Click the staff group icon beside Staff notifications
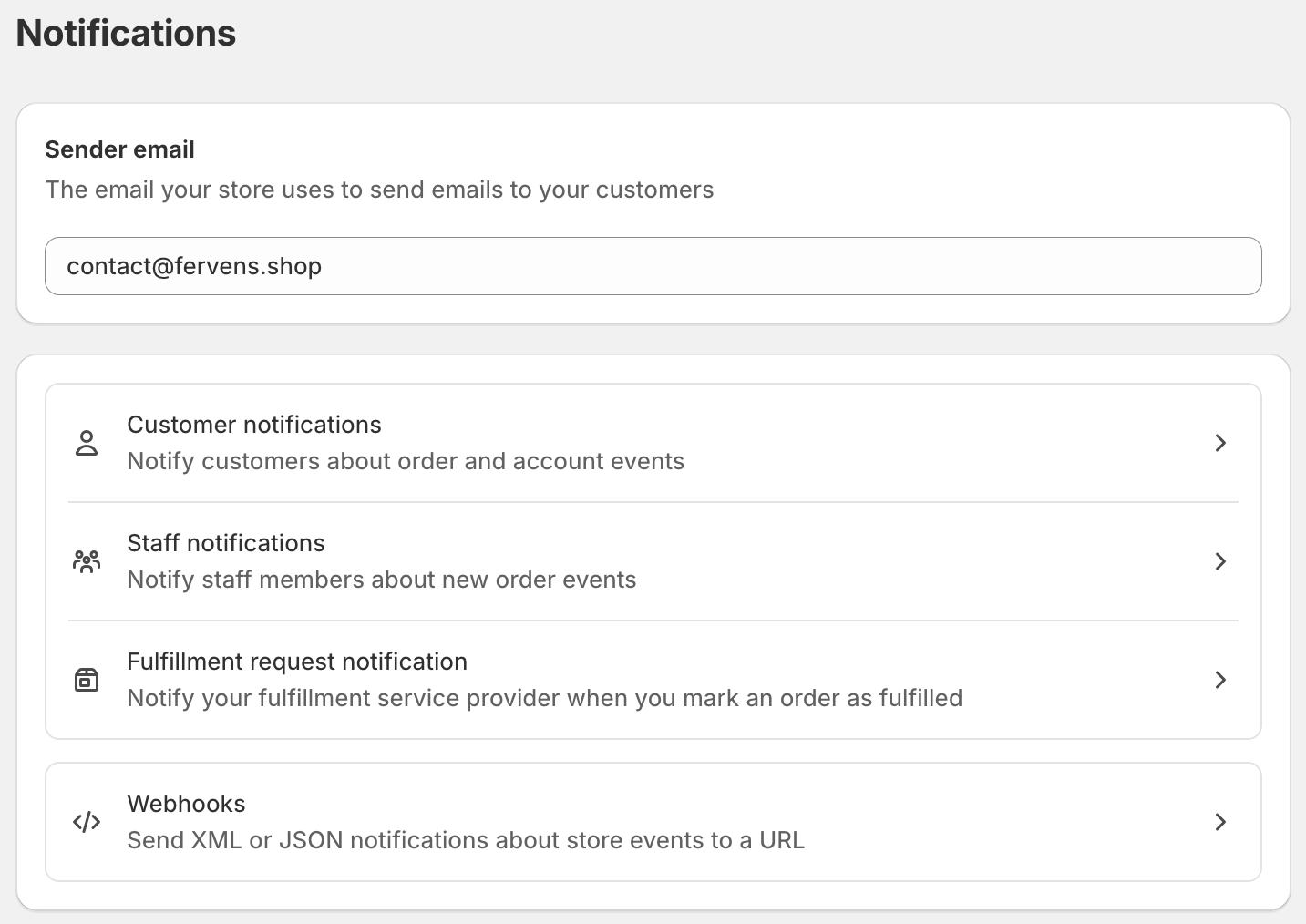 pos(87,561)
